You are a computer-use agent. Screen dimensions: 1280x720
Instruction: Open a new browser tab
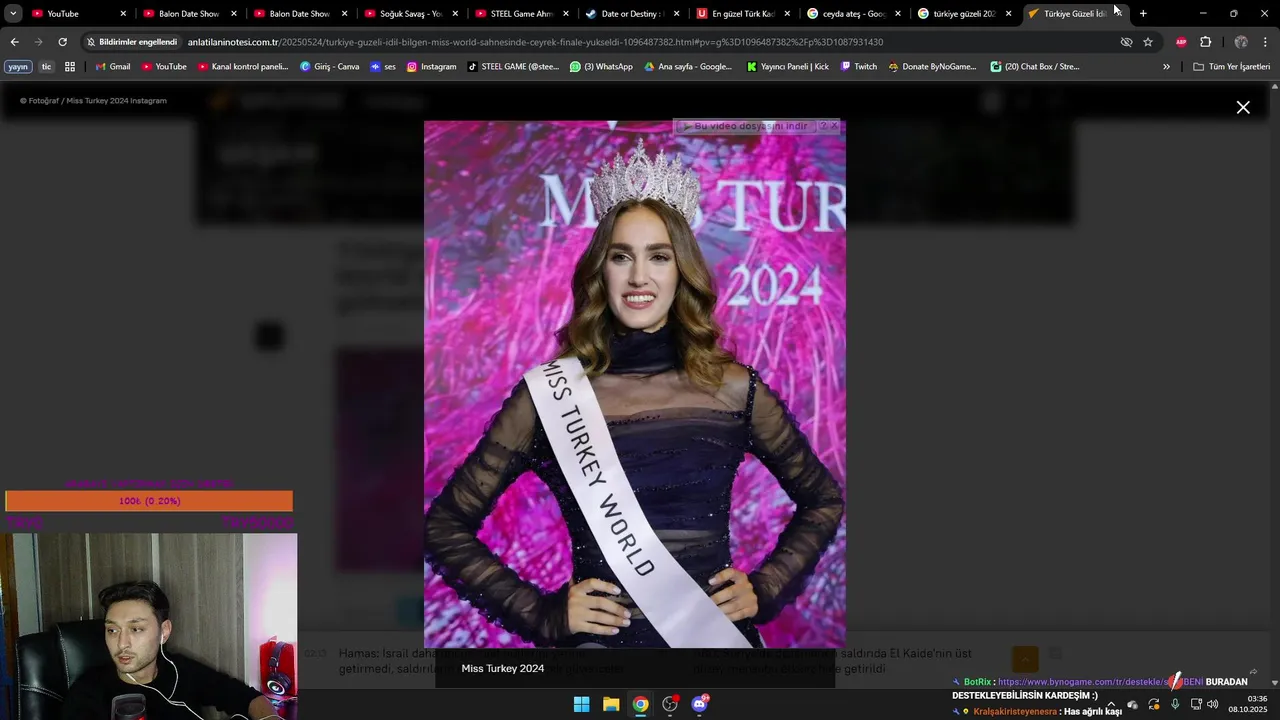(1143, 13)
